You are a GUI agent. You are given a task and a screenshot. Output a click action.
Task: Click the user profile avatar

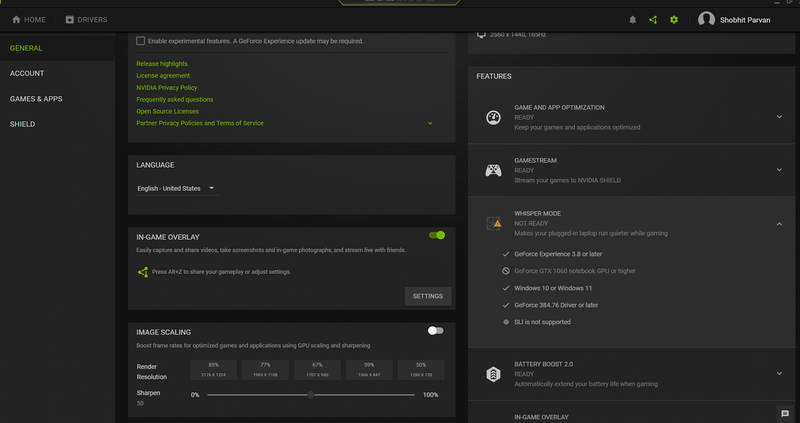point(706,20)
